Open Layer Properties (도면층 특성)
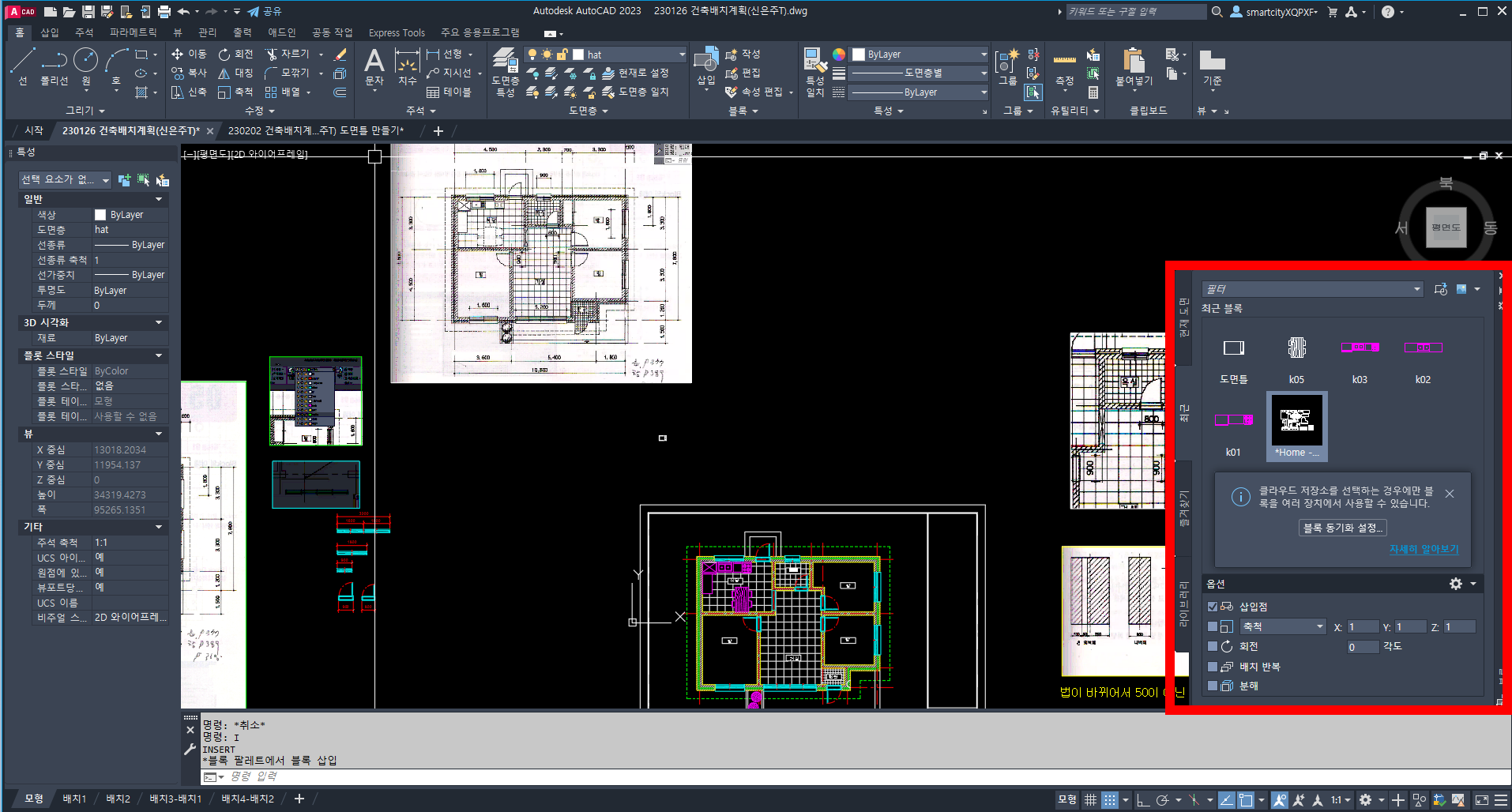 tap(506, 71)
